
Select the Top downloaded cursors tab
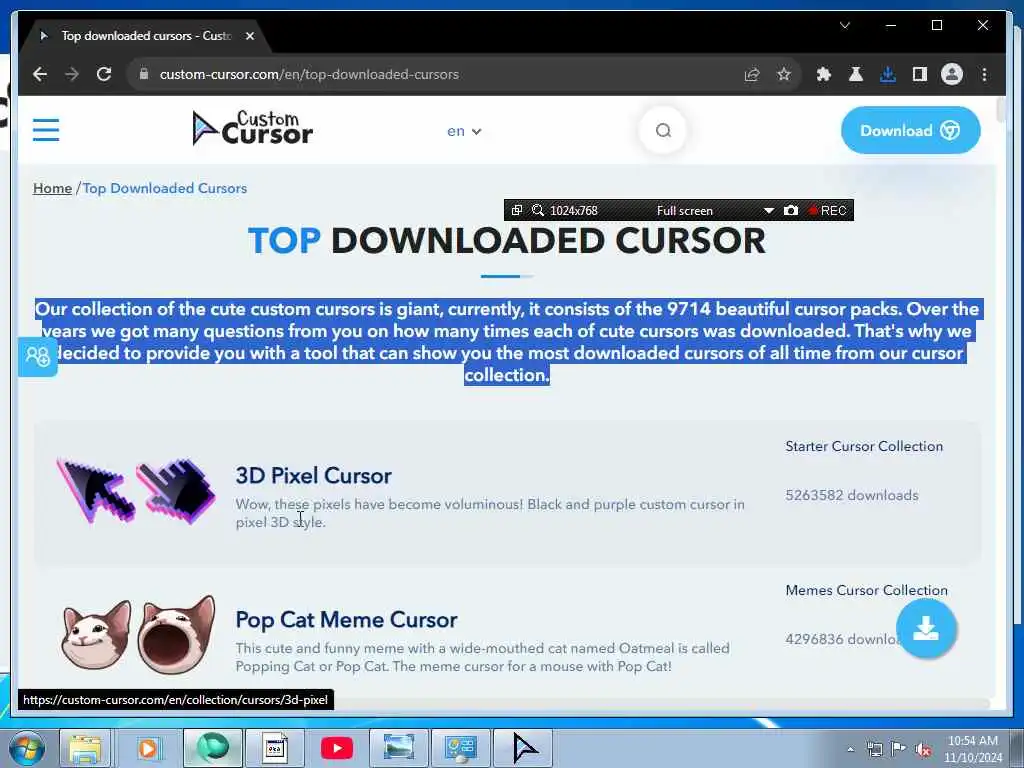point(146,36)
